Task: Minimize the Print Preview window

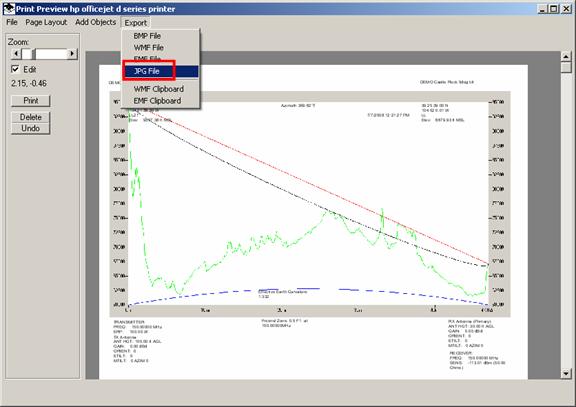Action: pos(543,8)
